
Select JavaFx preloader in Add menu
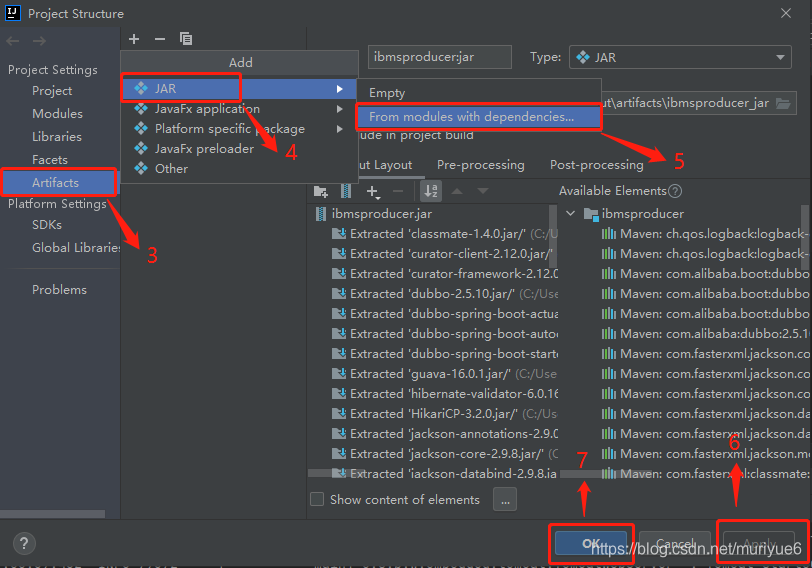[239, 149]
